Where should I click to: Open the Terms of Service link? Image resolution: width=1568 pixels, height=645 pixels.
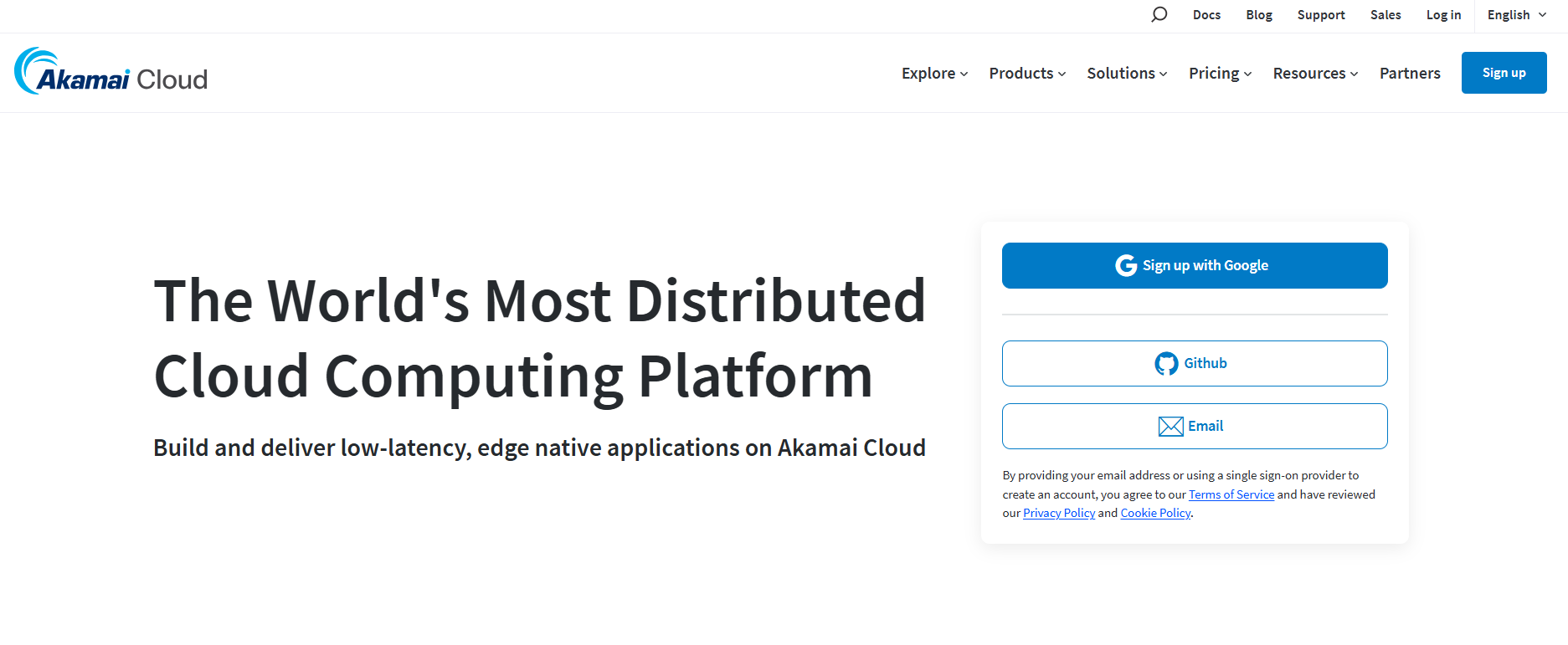click(x=1231, y=494)
